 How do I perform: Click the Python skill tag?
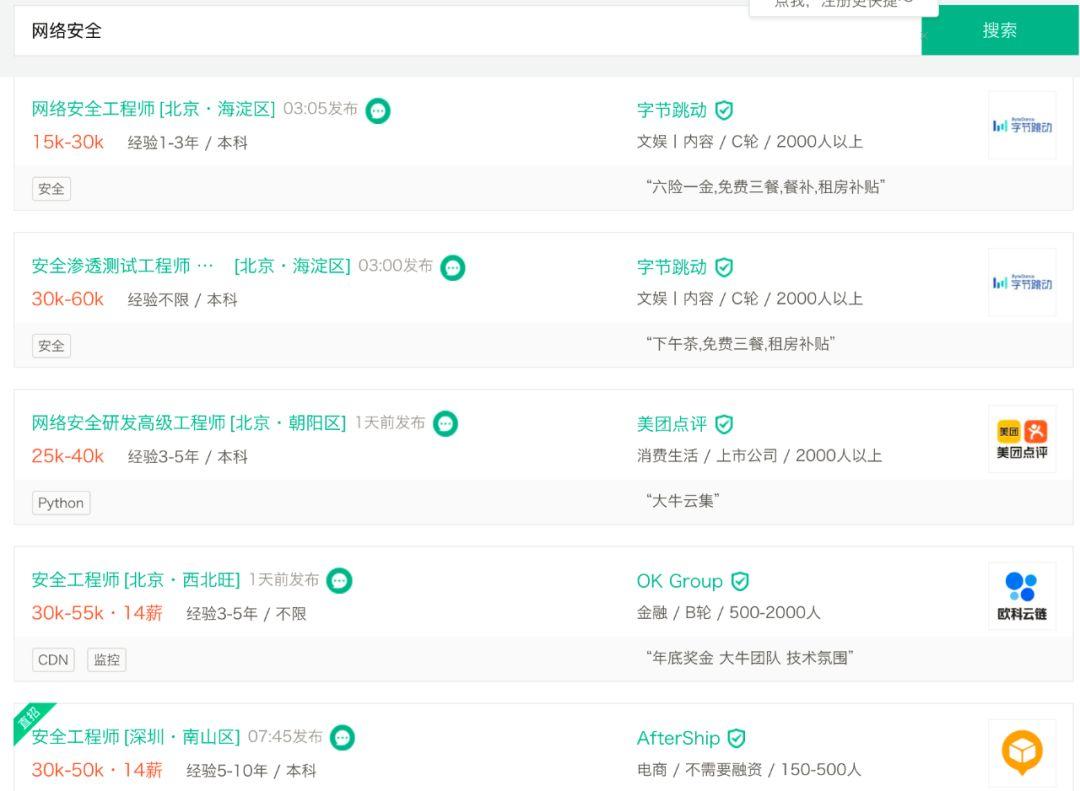coord(61,503)
